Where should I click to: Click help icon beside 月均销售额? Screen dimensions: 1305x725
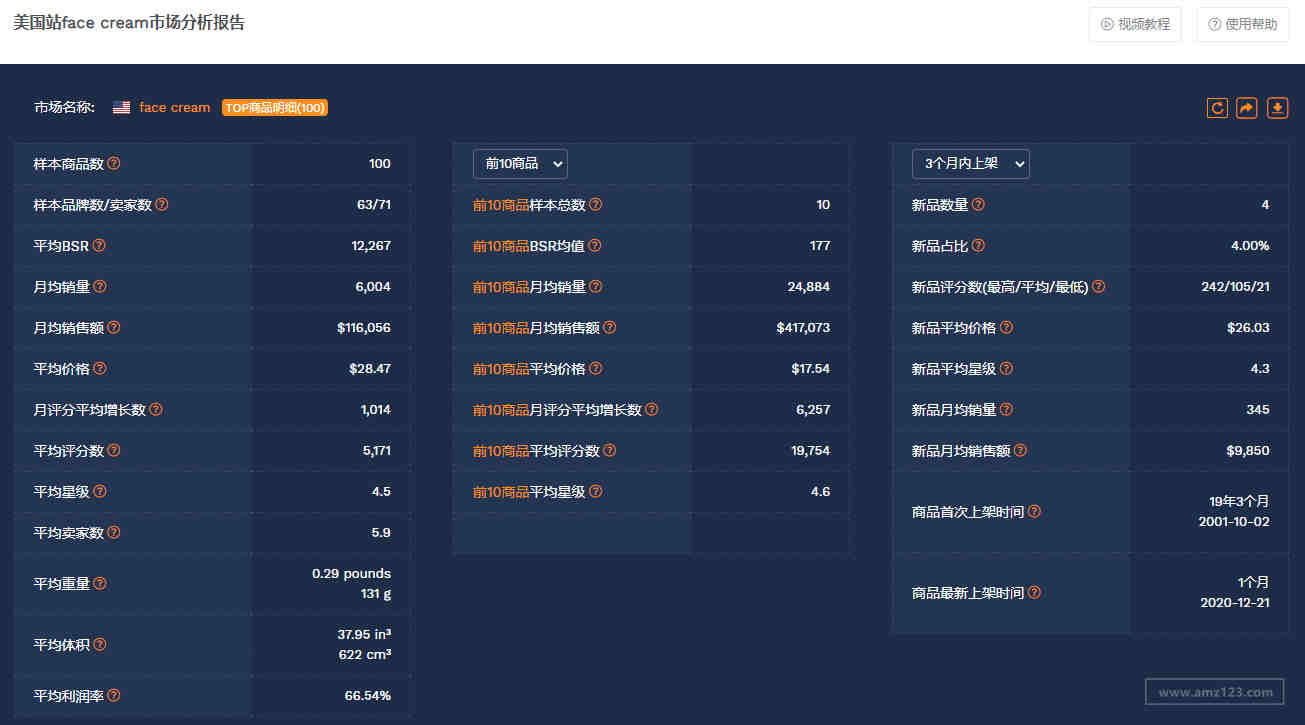[114, 328]
